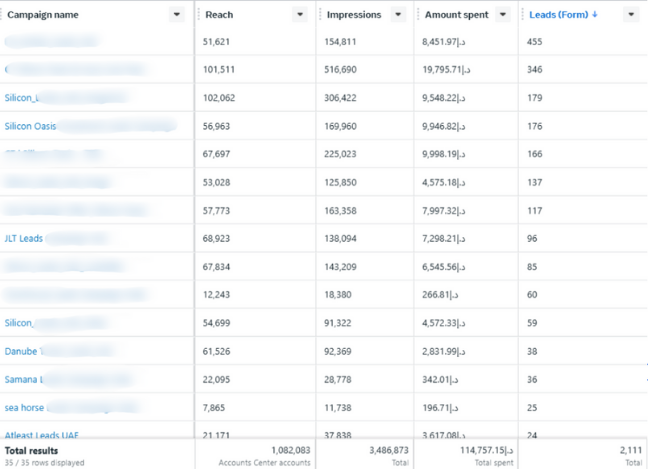Select the Amount spent value 8,451.97
The height and width of the screenshot is (469, 648).
click(443, 42)
